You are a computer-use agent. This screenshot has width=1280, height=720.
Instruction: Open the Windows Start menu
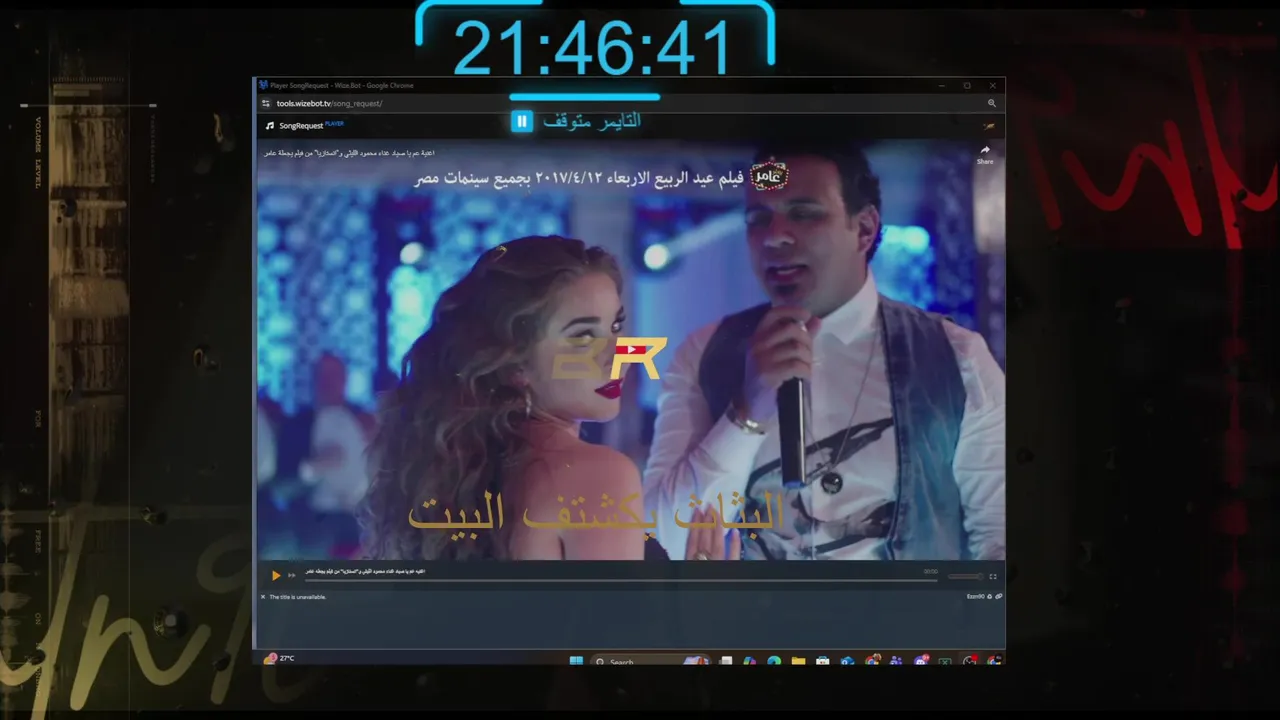(576, 661)
